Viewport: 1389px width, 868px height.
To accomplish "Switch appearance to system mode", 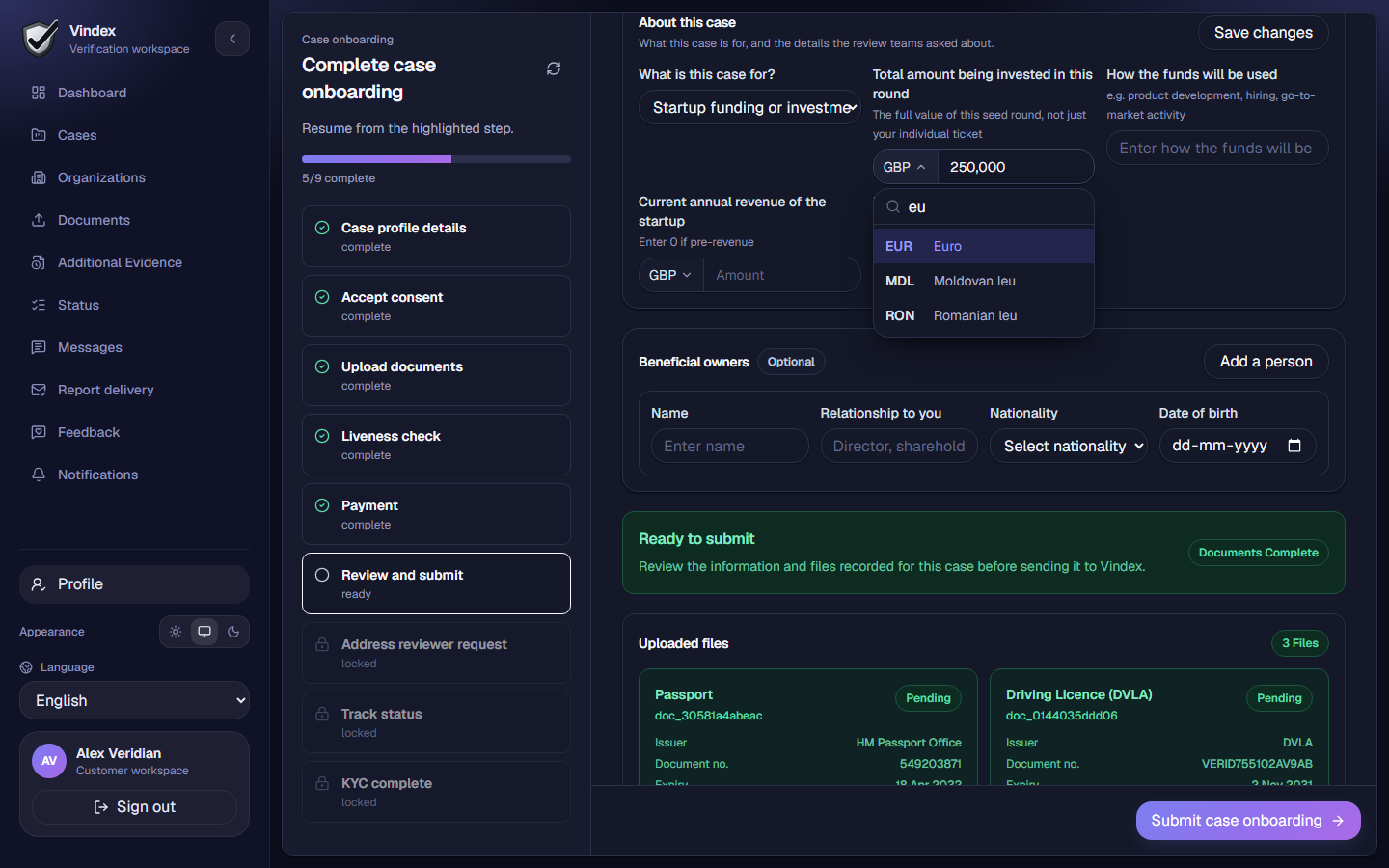I will coord(204,632).
